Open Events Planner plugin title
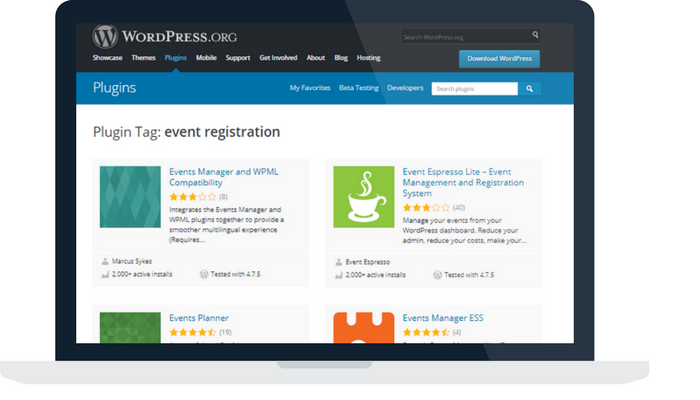This screenshot has height=400, width=700. [x=199, y=318]
